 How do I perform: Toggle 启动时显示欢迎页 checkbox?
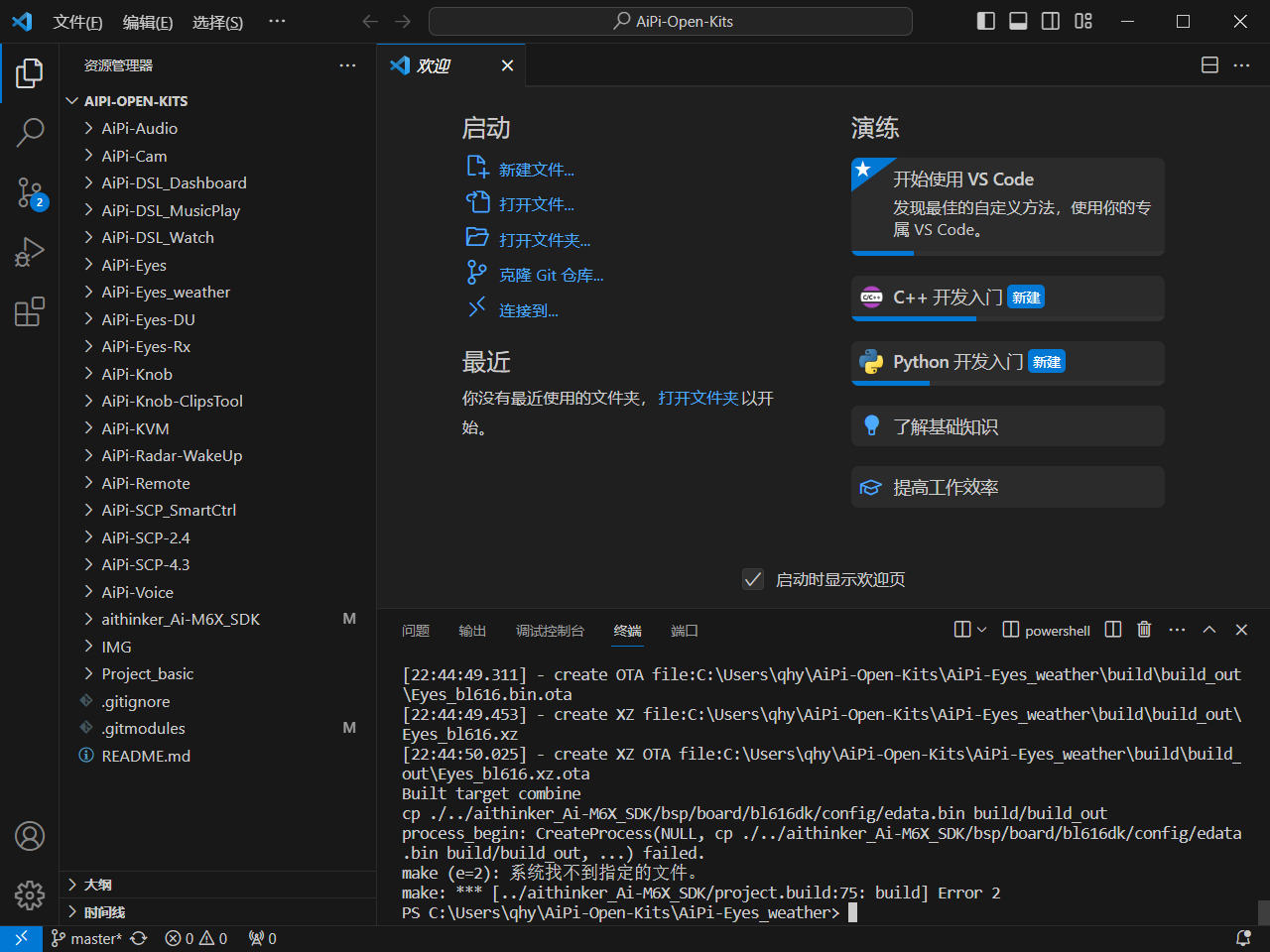click(x=753, y=579)
